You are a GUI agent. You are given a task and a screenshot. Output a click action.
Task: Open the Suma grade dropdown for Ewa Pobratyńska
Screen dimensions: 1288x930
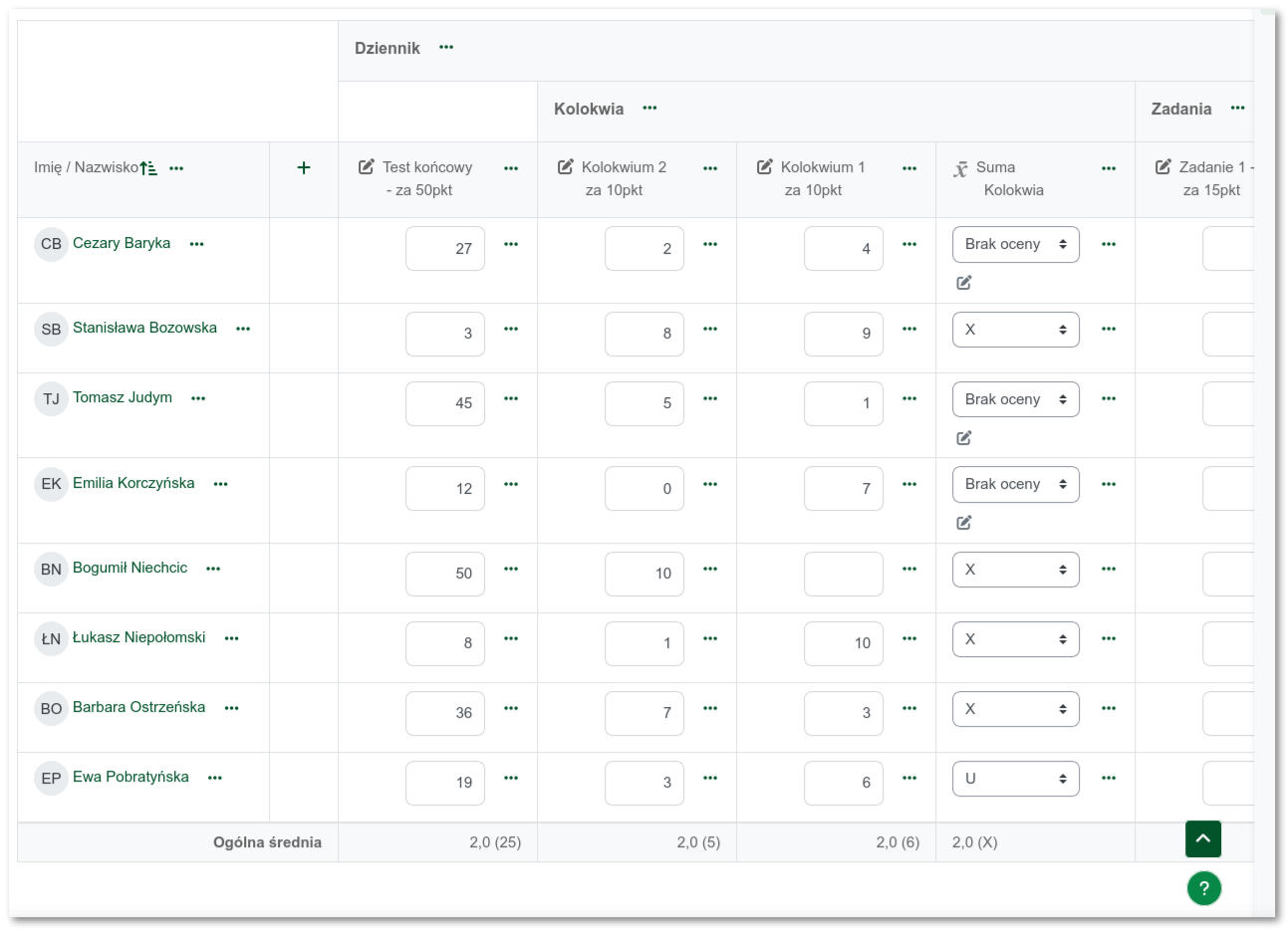click(1015, 779)
